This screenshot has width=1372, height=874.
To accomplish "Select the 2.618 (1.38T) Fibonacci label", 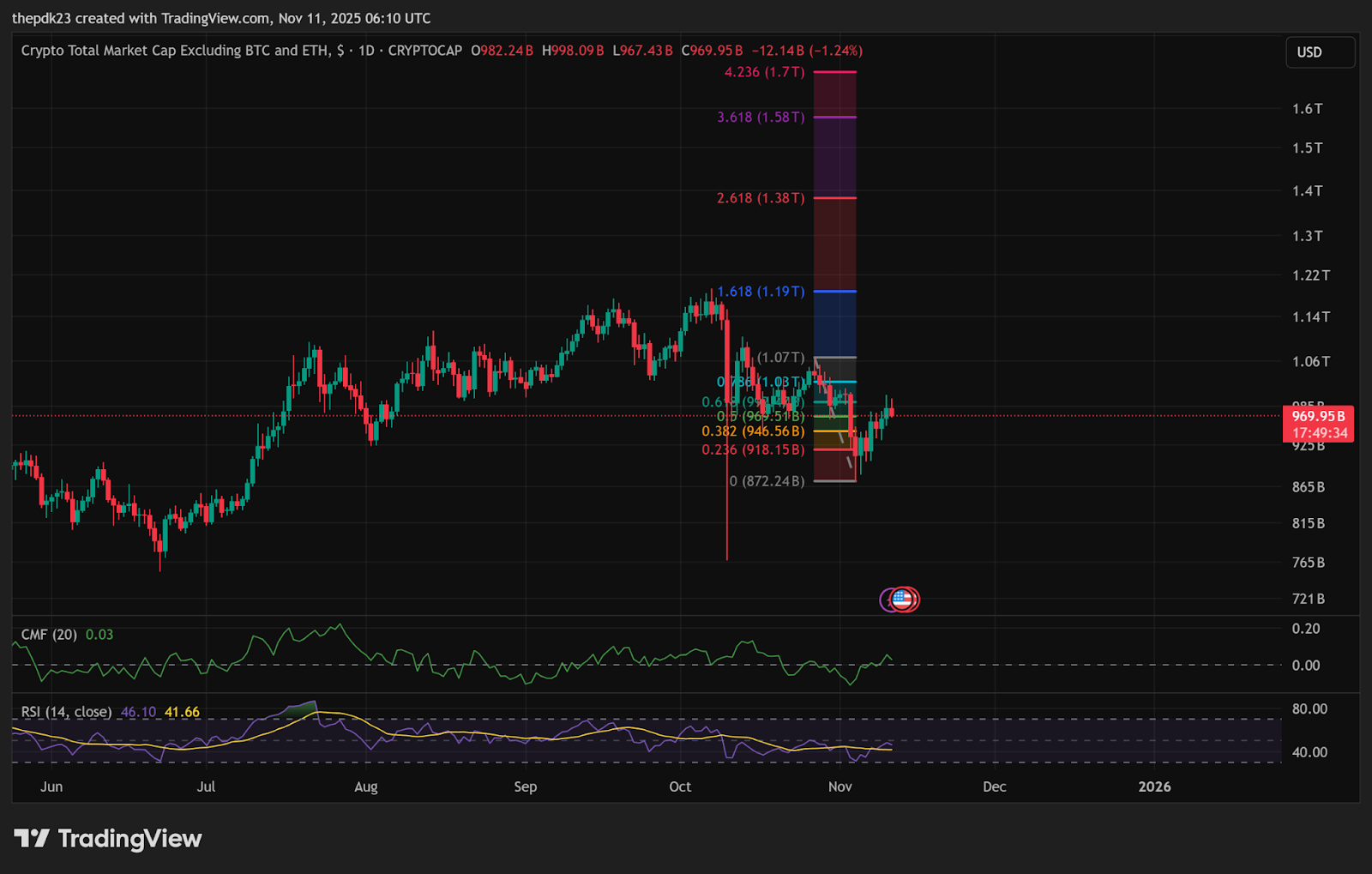I will [x=761, y=198].
